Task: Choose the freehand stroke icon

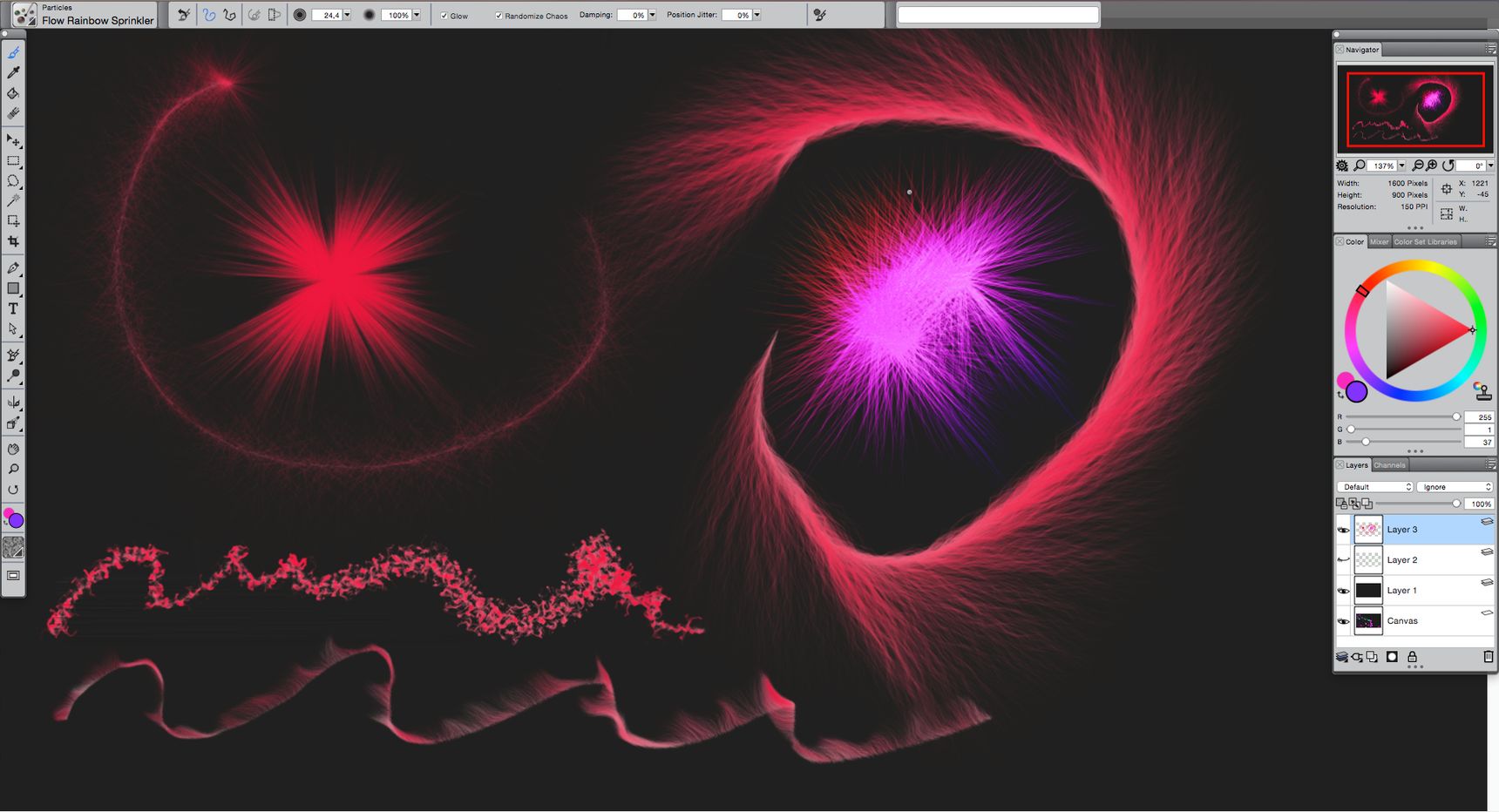Action: coord(209,15)
